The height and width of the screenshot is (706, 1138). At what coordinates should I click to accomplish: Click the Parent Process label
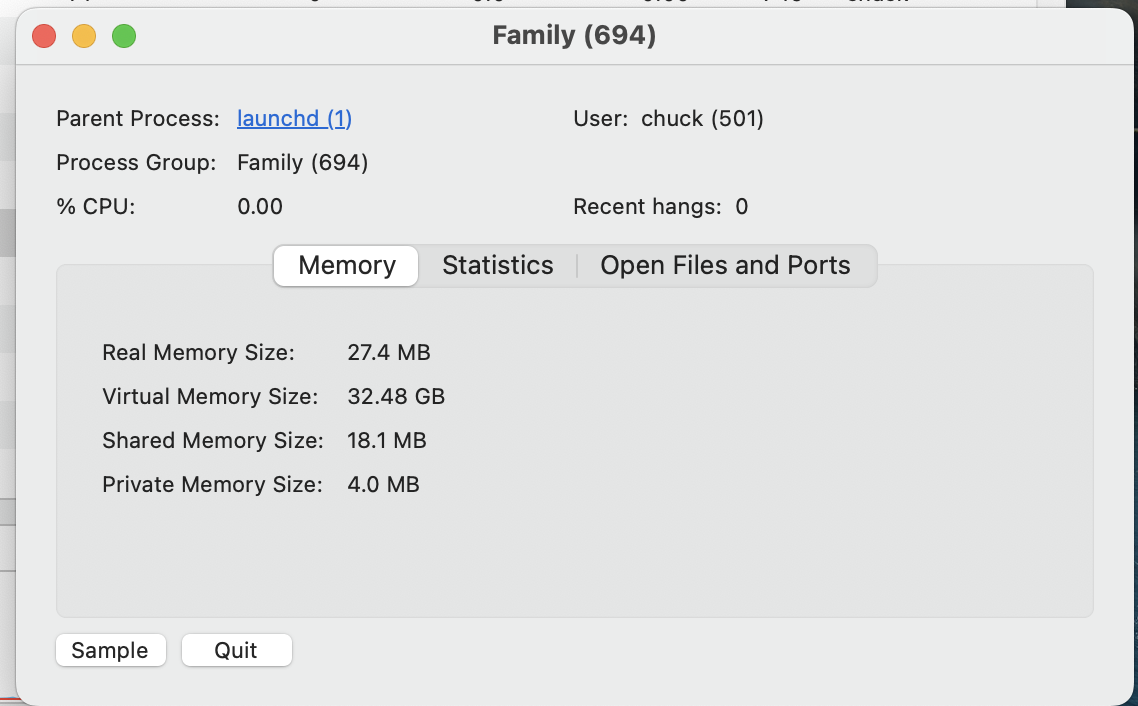coord(138,119)
